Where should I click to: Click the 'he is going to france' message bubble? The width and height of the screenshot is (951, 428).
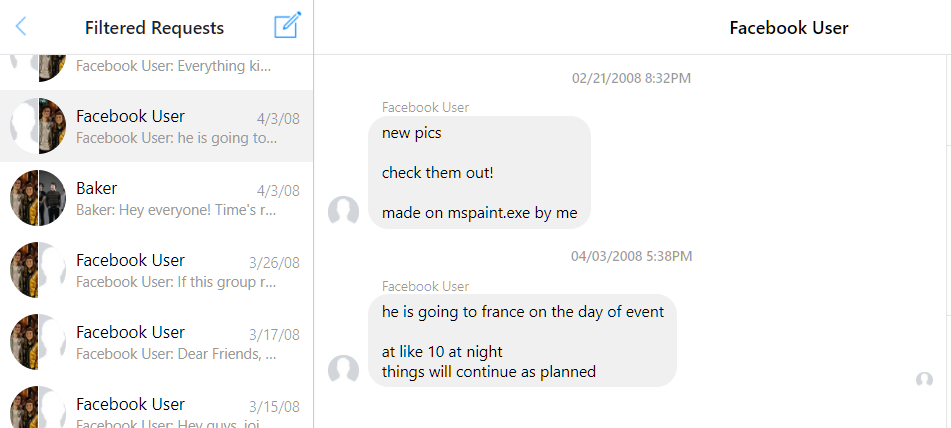tap(522, 341)
